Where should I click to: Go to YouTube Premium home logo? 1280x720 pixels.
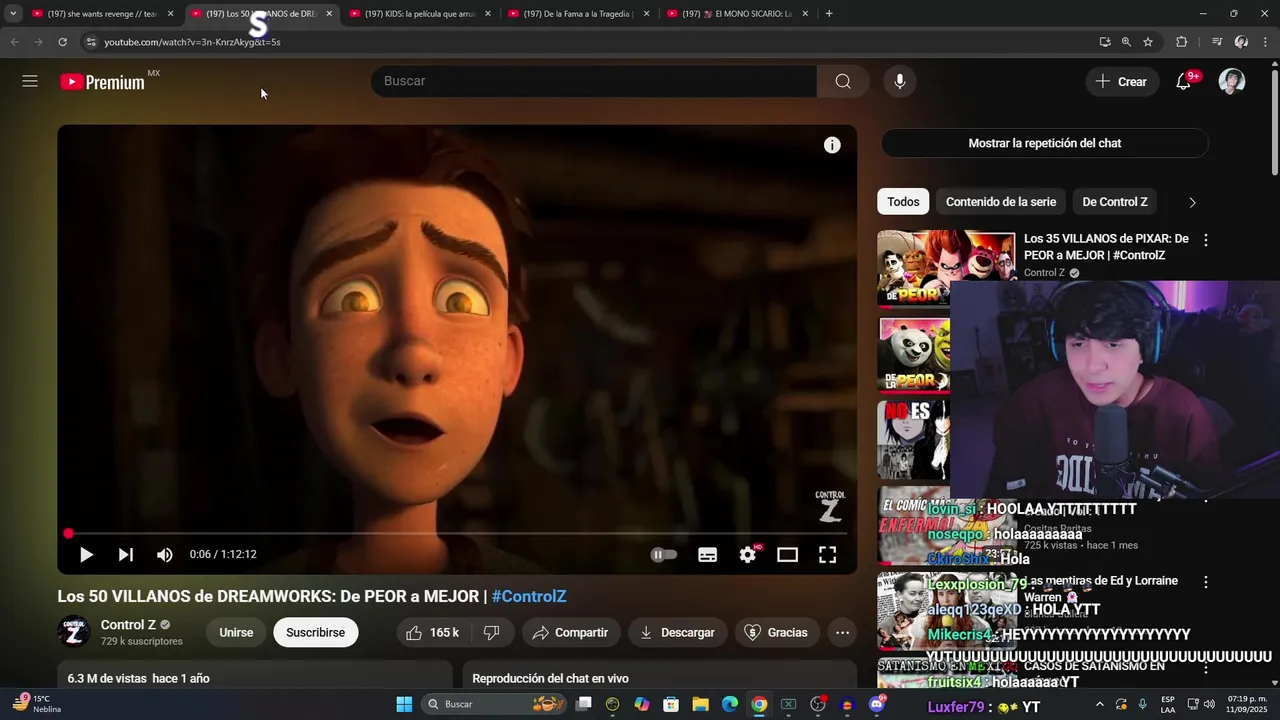click(x=103, y=82)
